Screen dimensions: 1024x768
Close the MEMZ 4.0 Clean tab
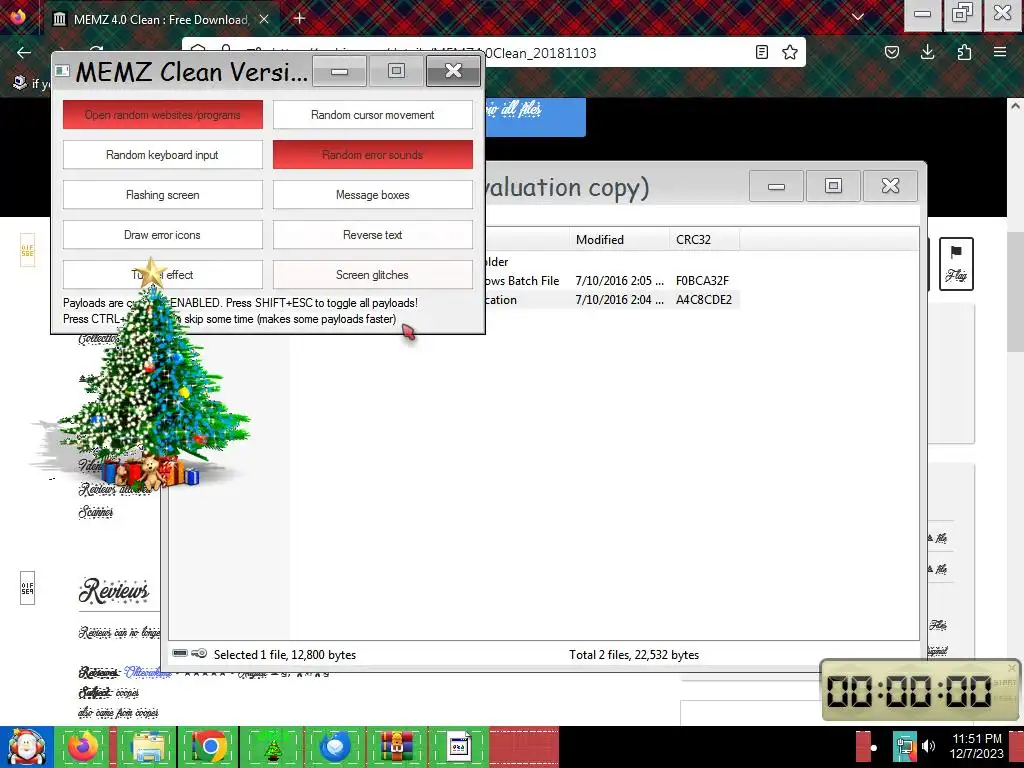[264, 20]
